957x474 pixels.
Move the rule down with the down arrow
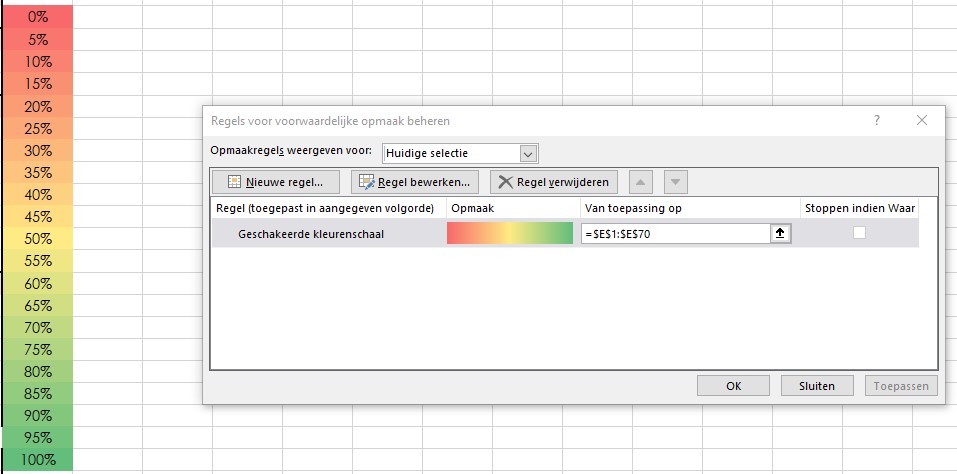tap(677, 182)
